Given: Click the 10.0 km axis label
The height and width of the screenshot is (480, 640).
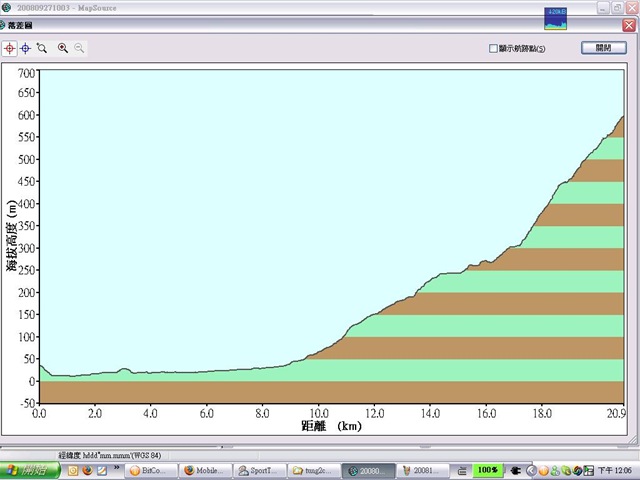Looking at the screenshot, I should (x=319, y=413).
